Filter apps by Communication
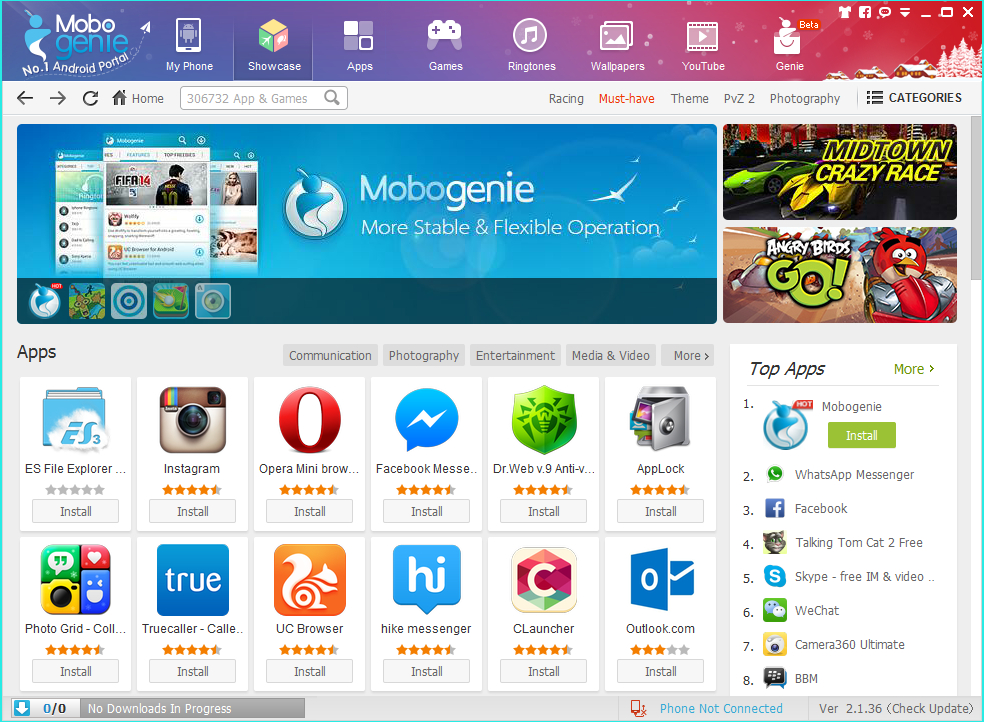Screen dimensions: 984x722 [330, 356]
